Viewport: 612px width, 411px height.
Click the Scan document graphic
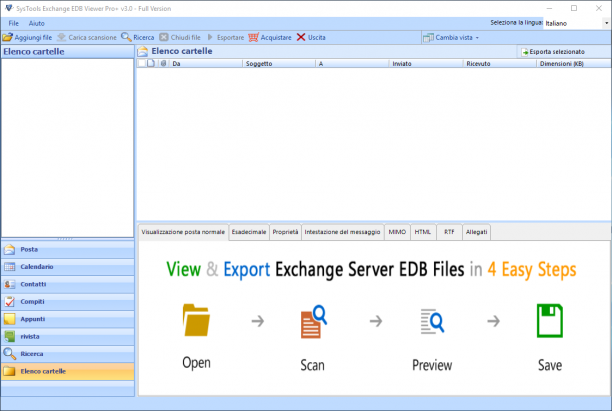click(x=313, y=322)
